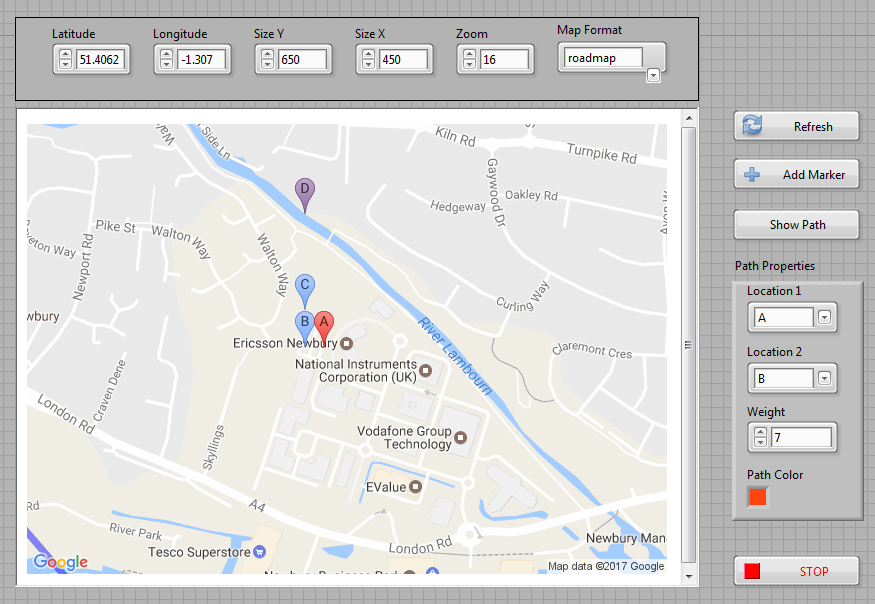Click the River Lambourn label on map
This screenshot has width=875, height=604.
coord(455,357)
